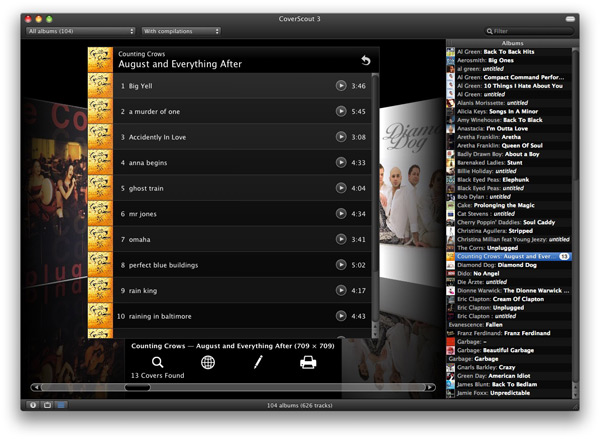The image size is (600, 439).
Task: Select Badly Drawn Boy: About a Boy
Action: pyautogui.click(x=509, y=154)
